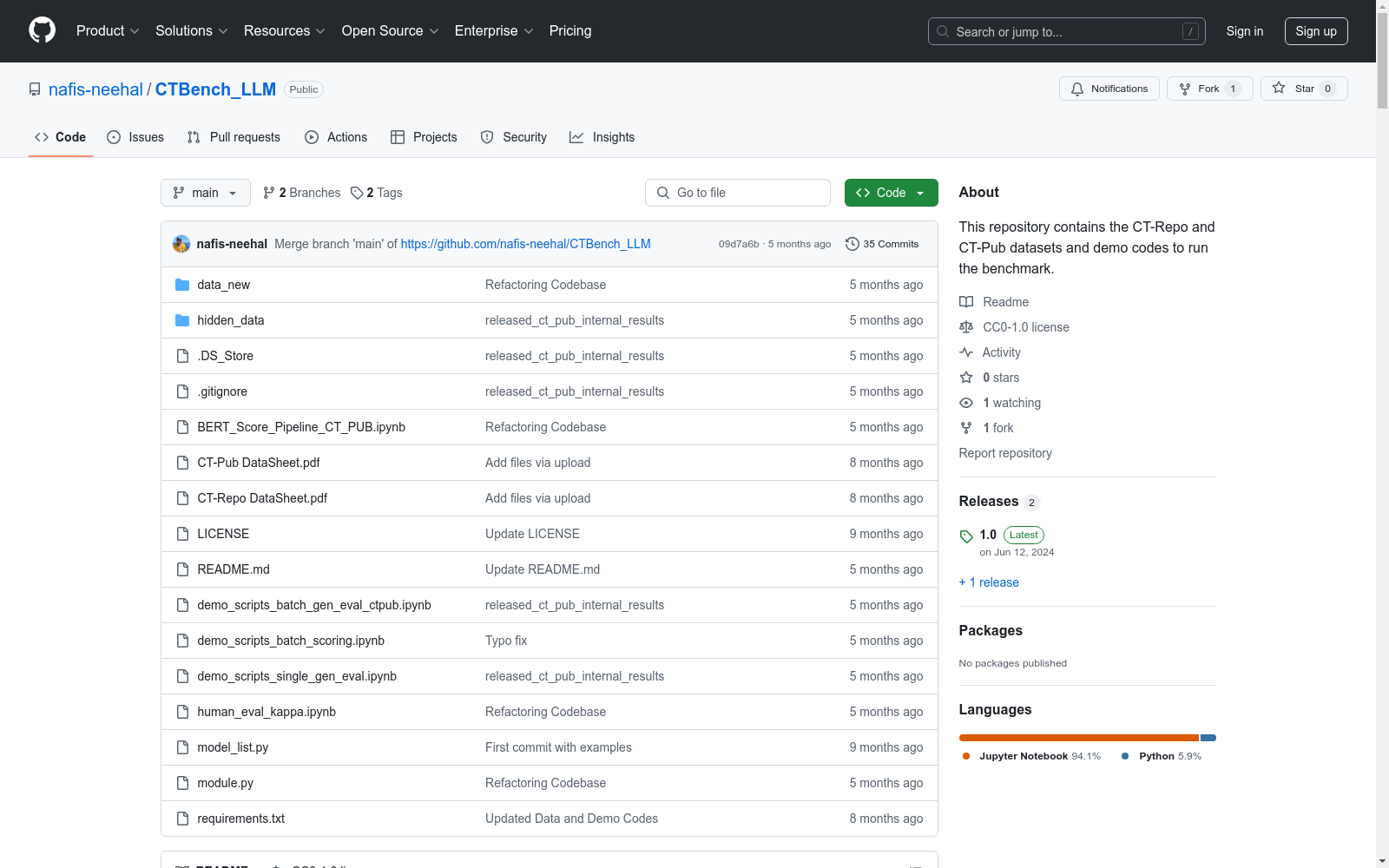Switch to the Projects tab

(424, 137)
